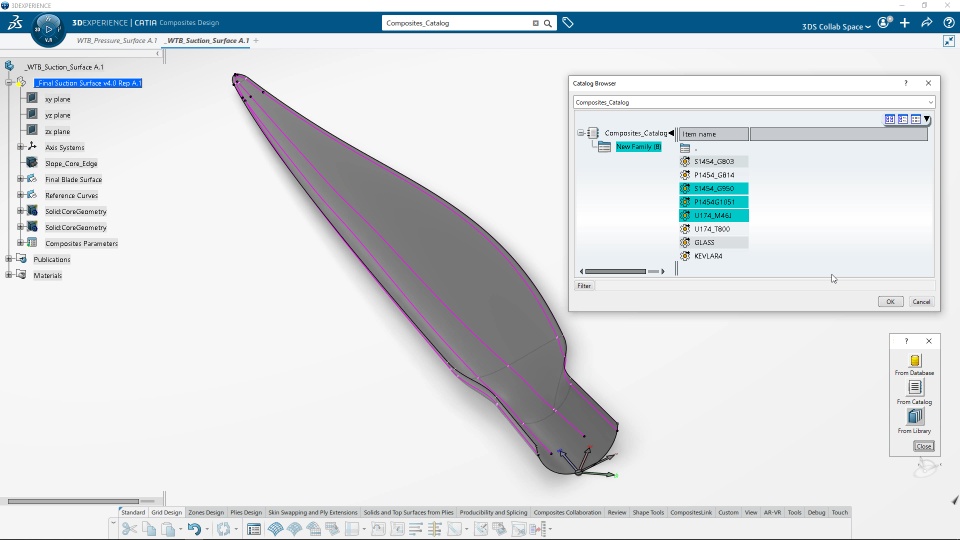Open the 3DEXPERIENCE compass icon
Image resolution: width=960 pixels, height=540 pixels.
[x=48, y=29]
